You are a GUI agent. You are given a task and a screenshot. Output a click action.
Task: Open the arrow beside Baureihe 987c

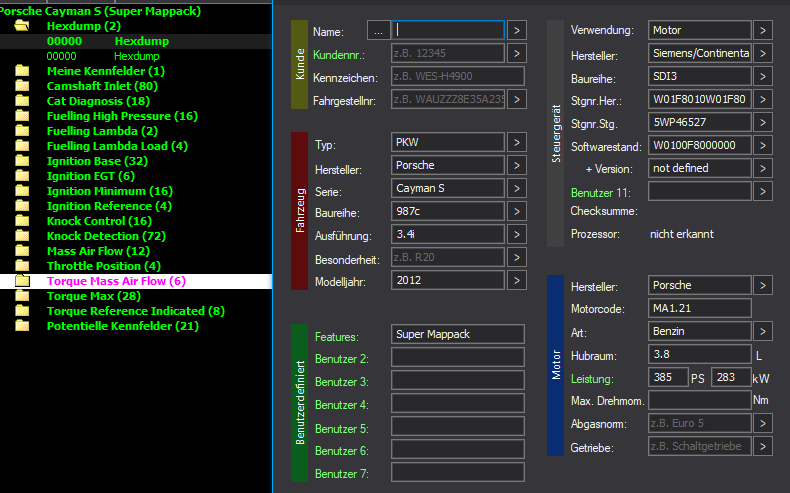[x=516, y=212]
